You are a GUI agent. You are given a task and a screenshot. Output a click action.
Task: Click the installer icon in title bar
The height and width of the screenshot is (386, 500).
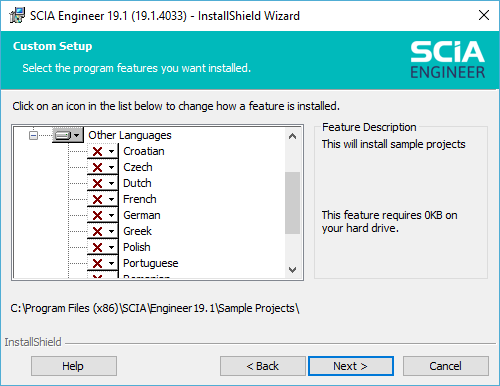coord(17,15)
